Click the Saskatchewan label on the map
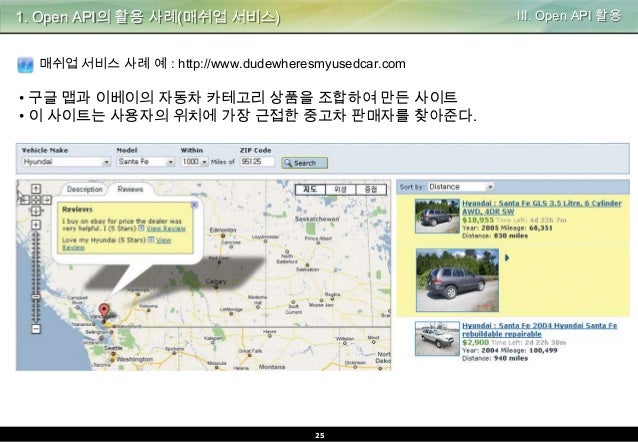 tap(317, 219)
